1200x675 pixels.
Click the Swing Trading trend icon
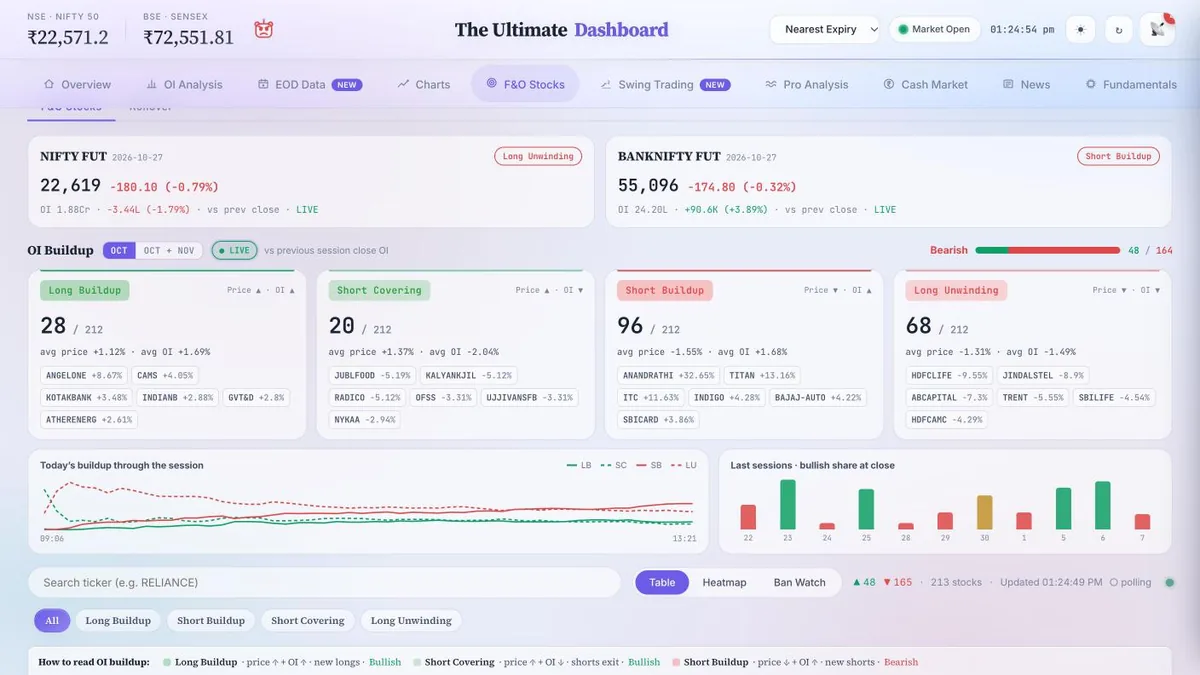tap(606, 85)
